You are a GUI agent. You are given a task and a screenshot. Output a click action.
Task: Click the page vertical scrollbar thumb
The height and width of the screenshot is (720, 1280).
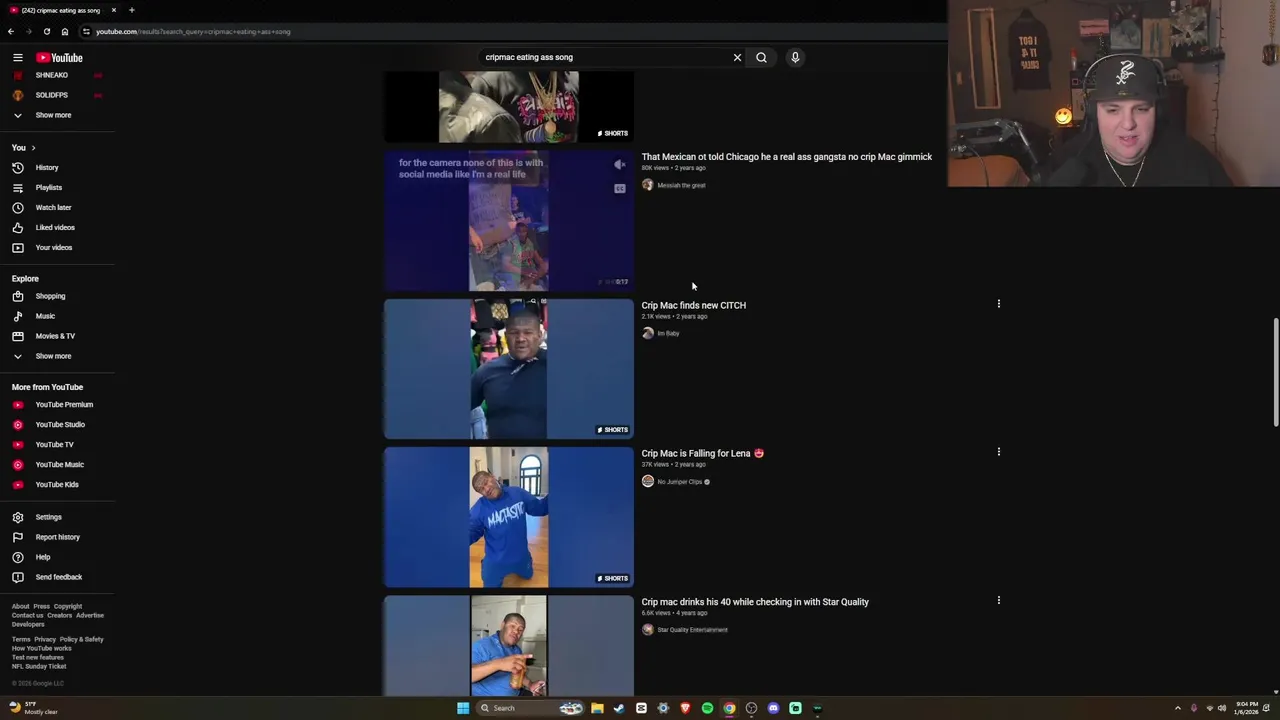(1275, 372)
